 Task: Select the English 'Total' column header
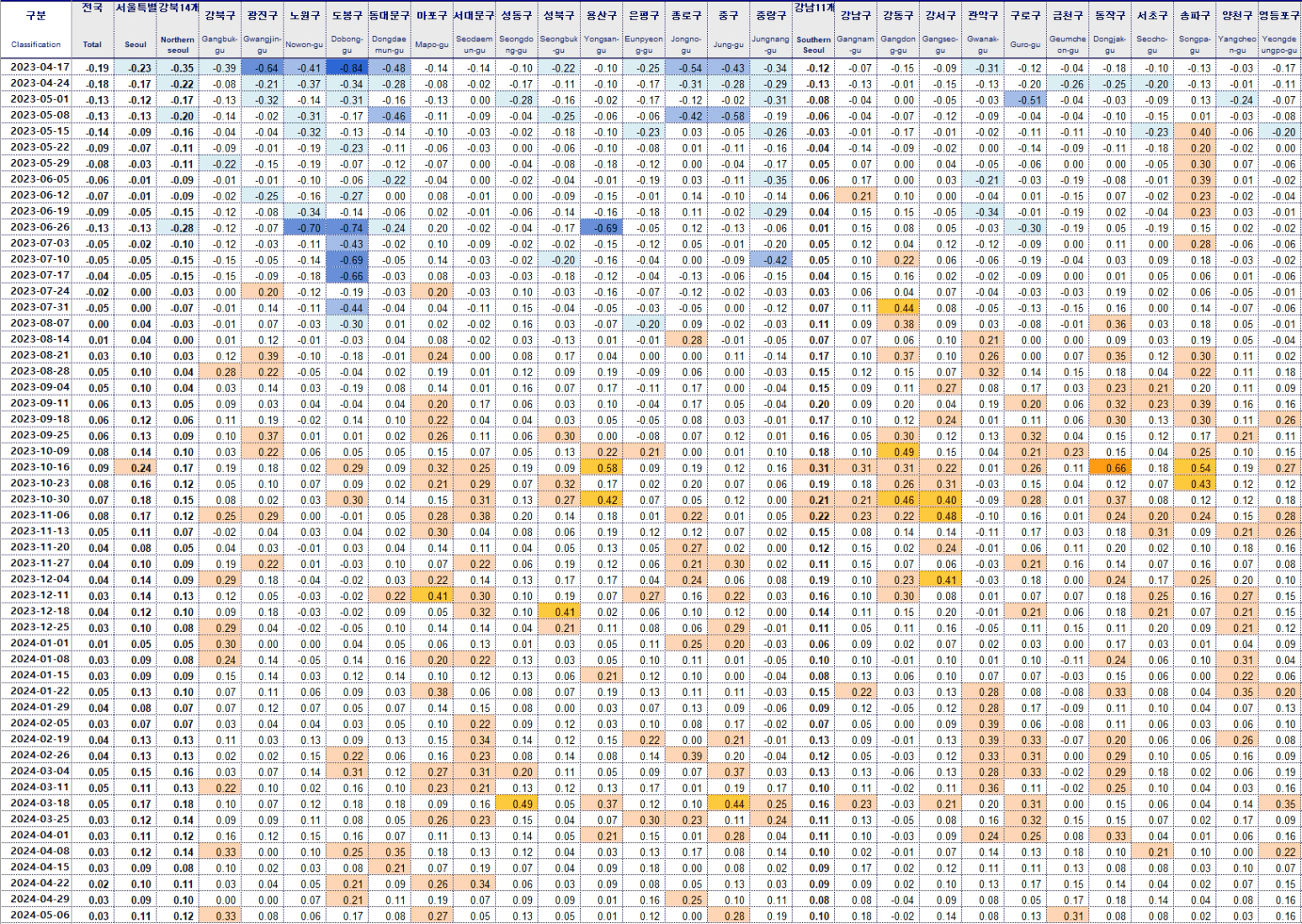[x=93, y=45]
